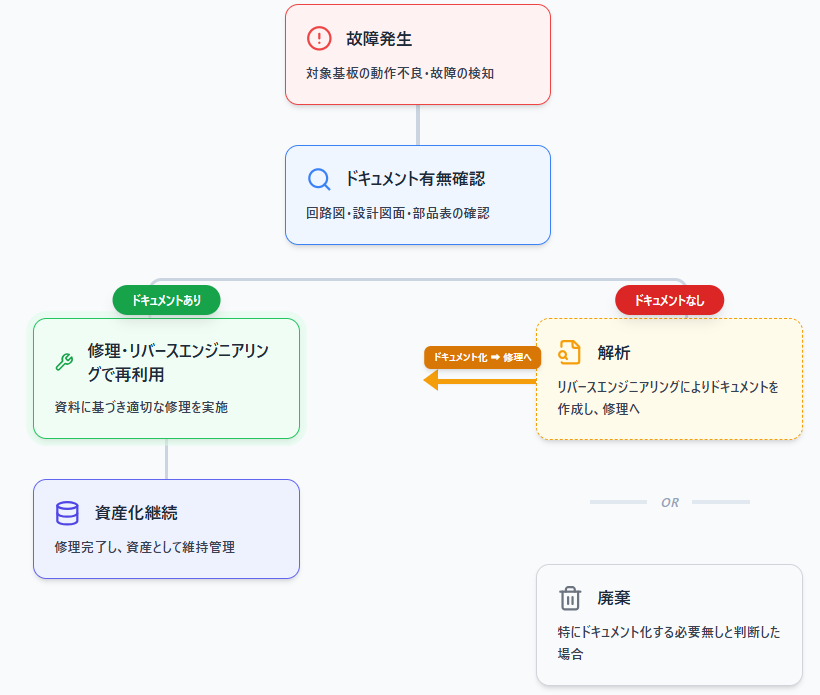Click the purple database icon in 資産化継続

point(67,513)
